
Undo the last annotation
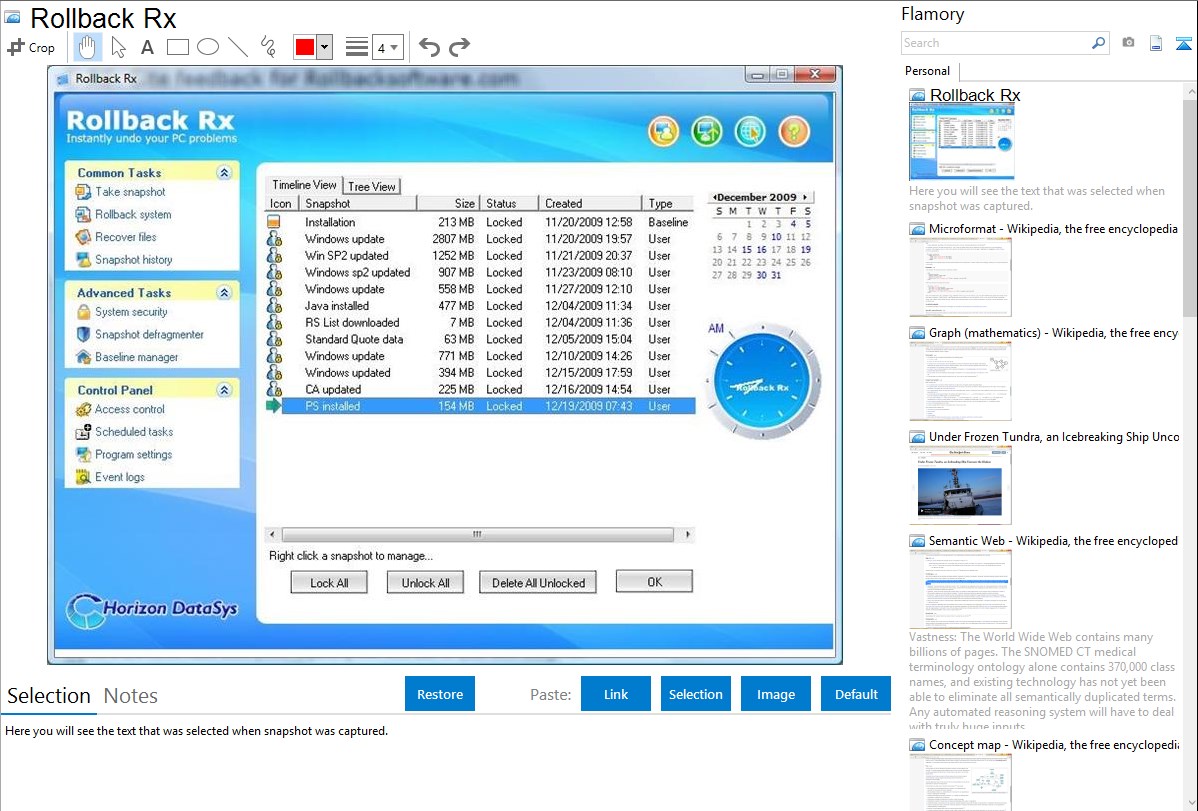[x=429, y=47]
